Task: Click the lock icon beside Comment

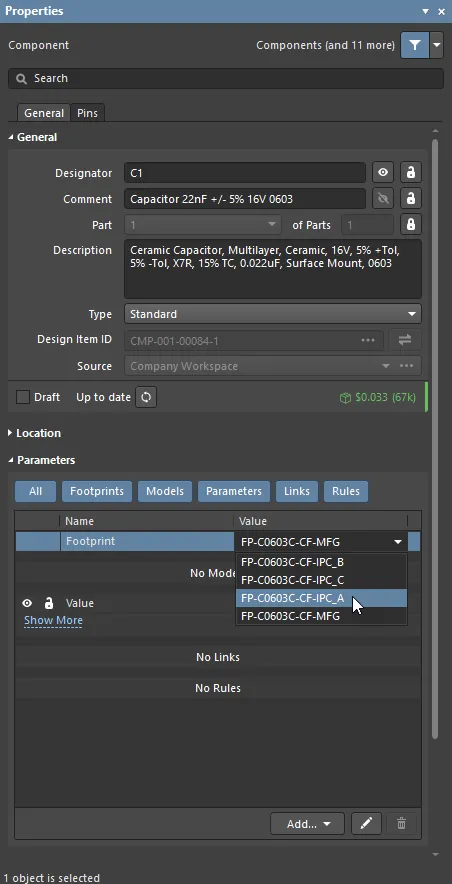Action: (x=411, y=198)
